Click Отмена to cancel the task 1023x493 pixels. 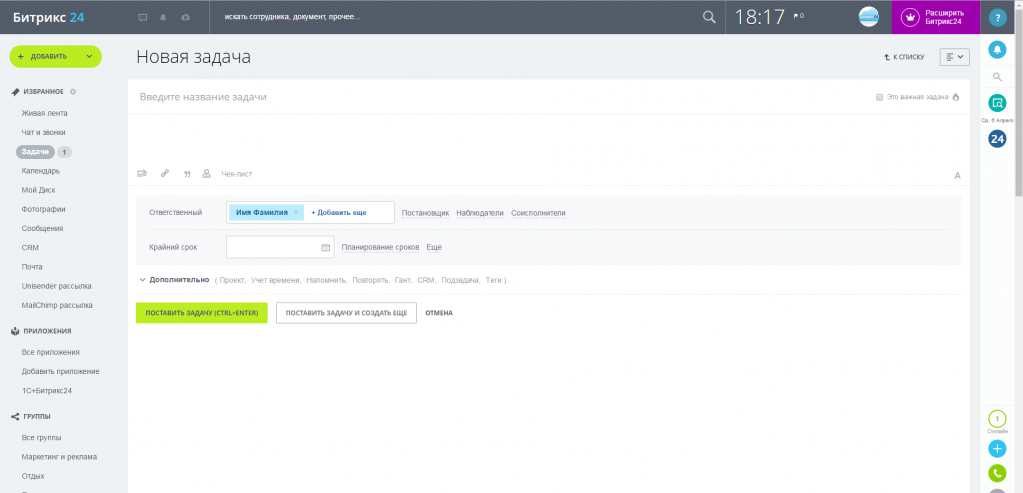coord(439,313)
